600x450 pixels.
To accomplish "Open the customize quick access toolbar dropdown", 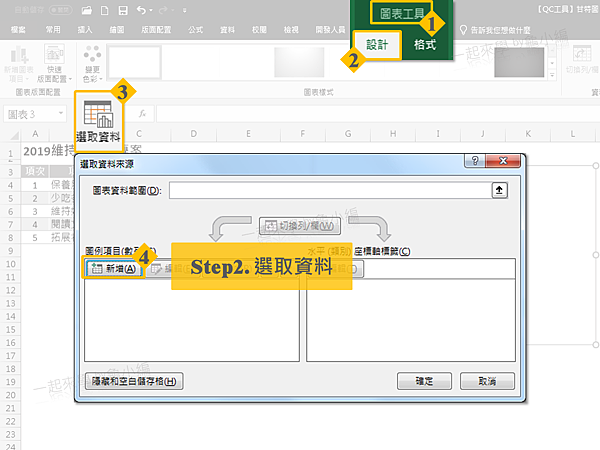I will point(184,10).
